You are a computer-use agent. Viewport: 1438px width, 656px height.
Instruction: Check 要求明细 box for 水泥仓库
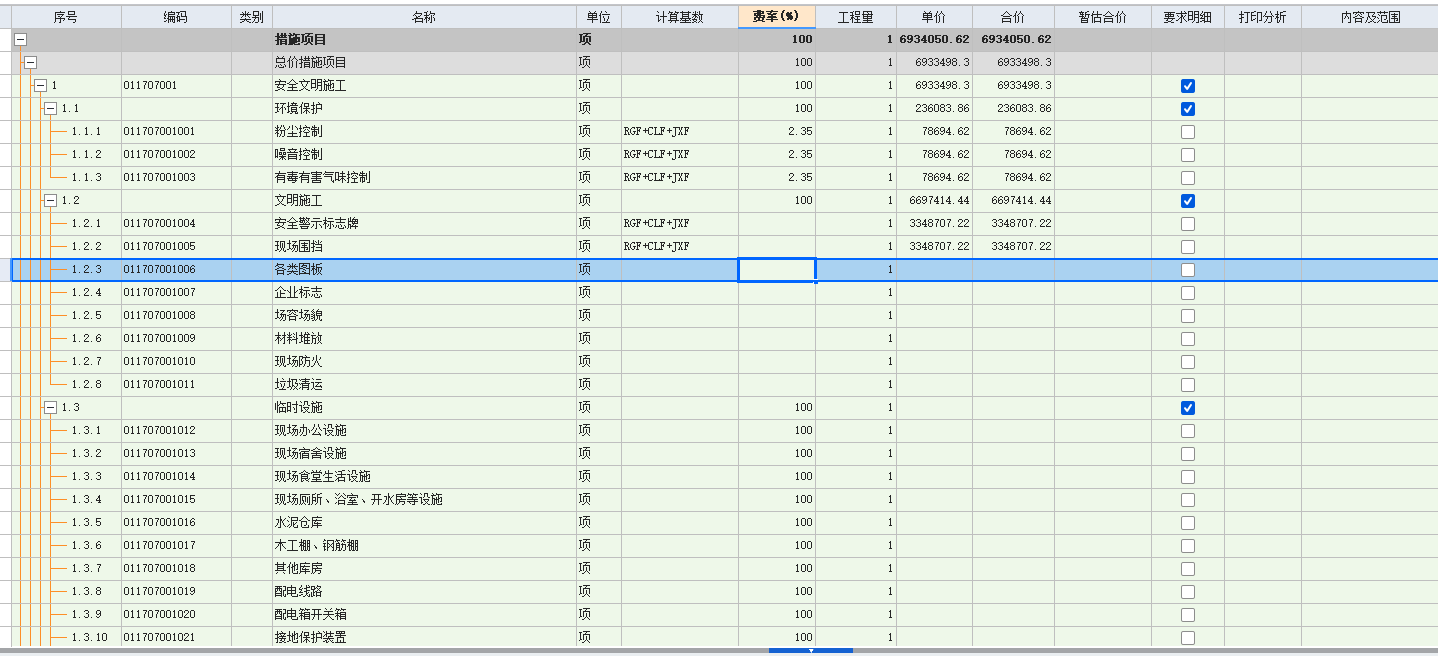click(1187, 523)
